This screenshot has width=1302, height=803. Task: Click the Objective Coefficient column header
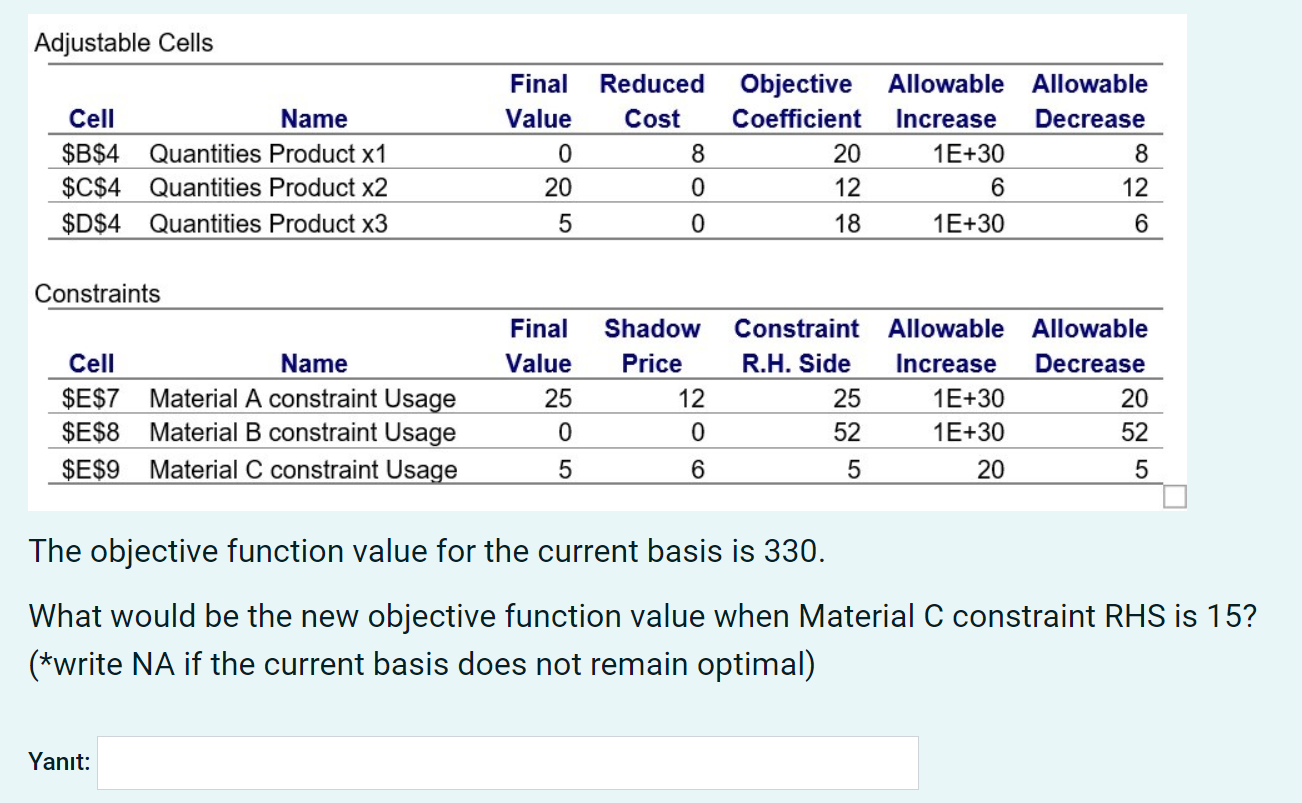click(x=796, y=100)
